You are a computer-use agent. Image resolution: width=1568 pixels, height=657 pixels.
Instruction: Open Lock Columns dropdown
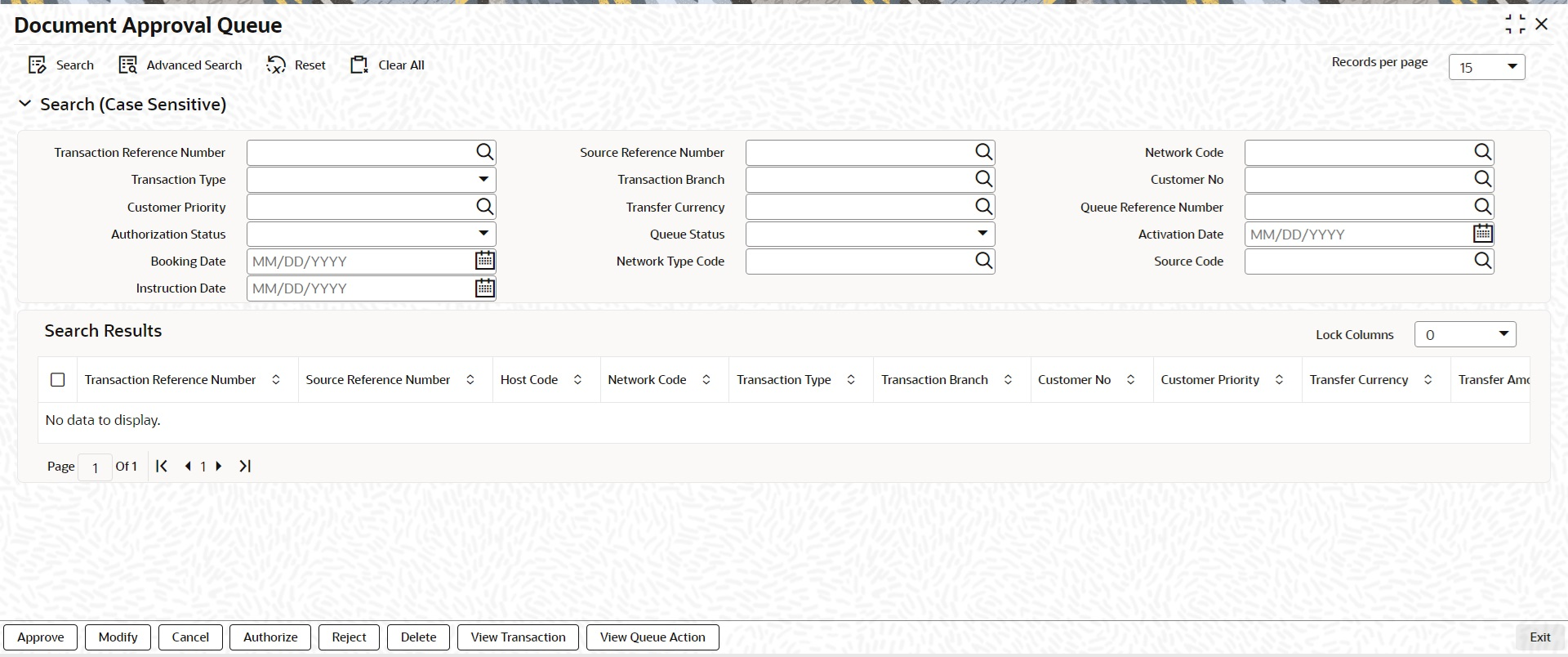[x=1465, y=334]
